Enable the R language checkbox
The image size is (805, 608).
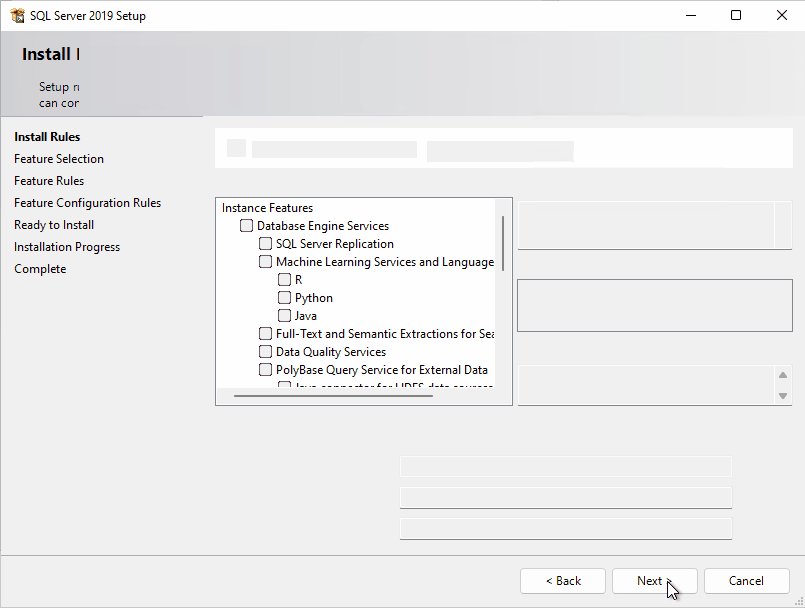tap(284, 279)
